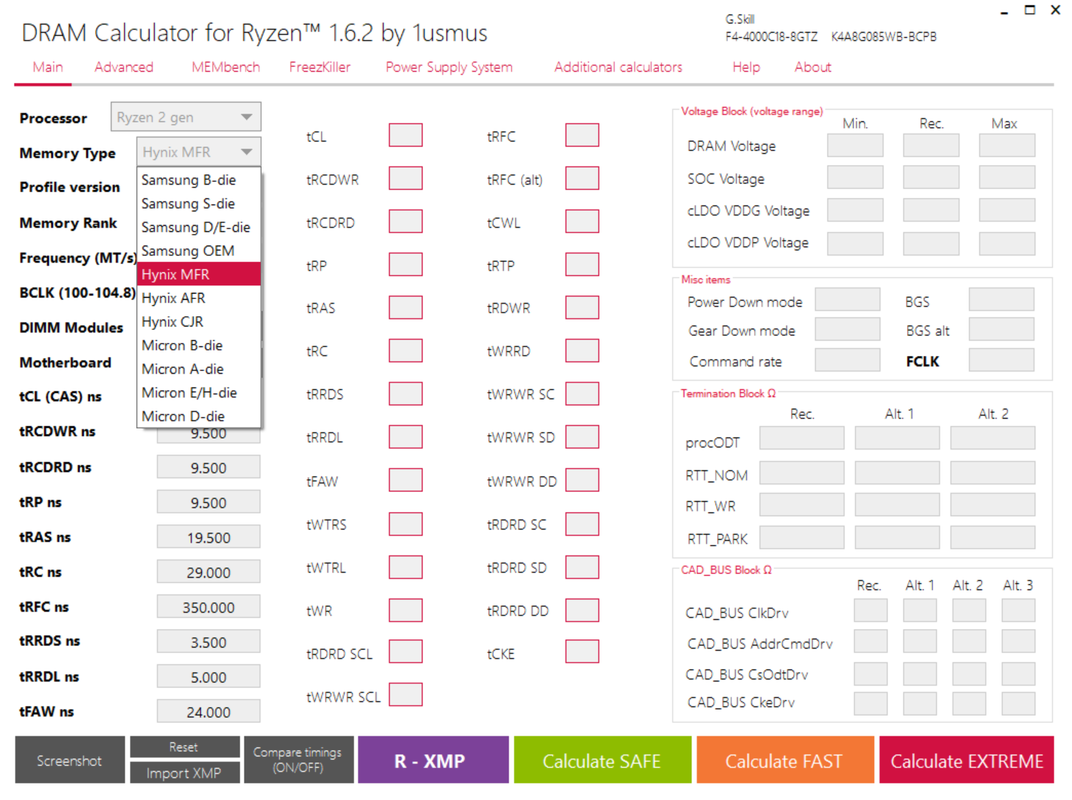Open the Processor dropdown arrow
This screenshot has width=1072, height=800.
click(247, 117)
